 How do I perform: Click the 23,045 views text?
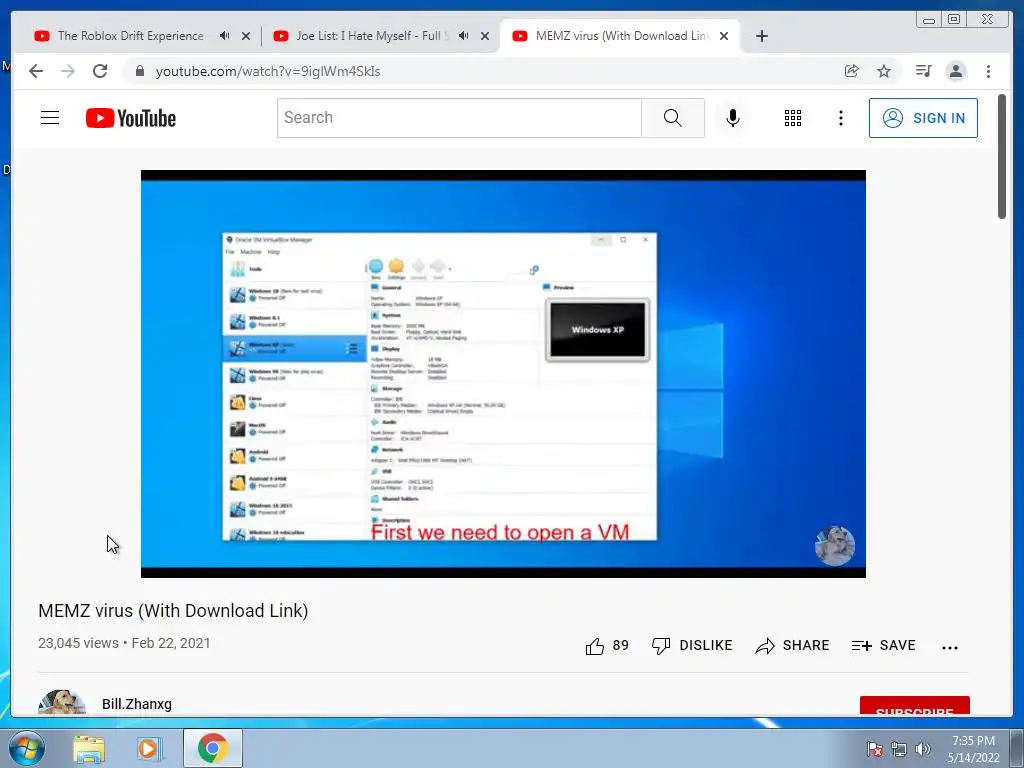point(78,643)
